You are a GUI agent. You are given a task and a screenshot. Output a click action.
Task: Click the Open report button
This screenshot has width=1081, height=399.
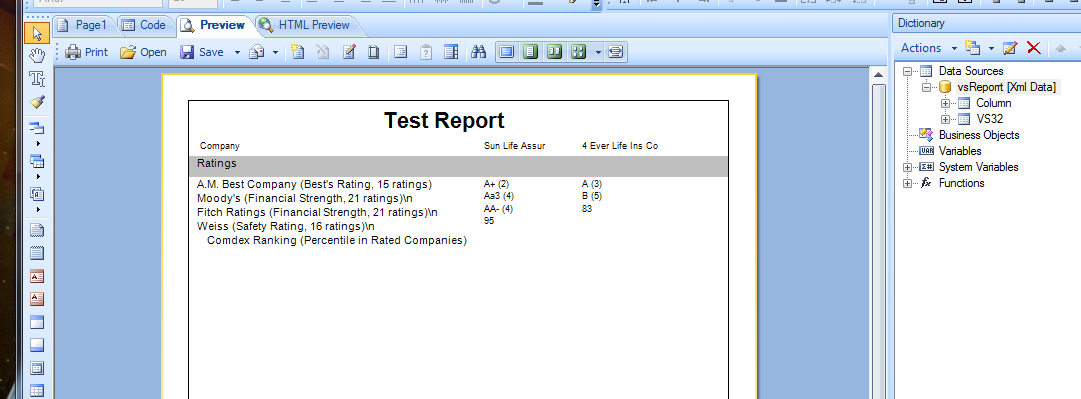pos(143,52)
